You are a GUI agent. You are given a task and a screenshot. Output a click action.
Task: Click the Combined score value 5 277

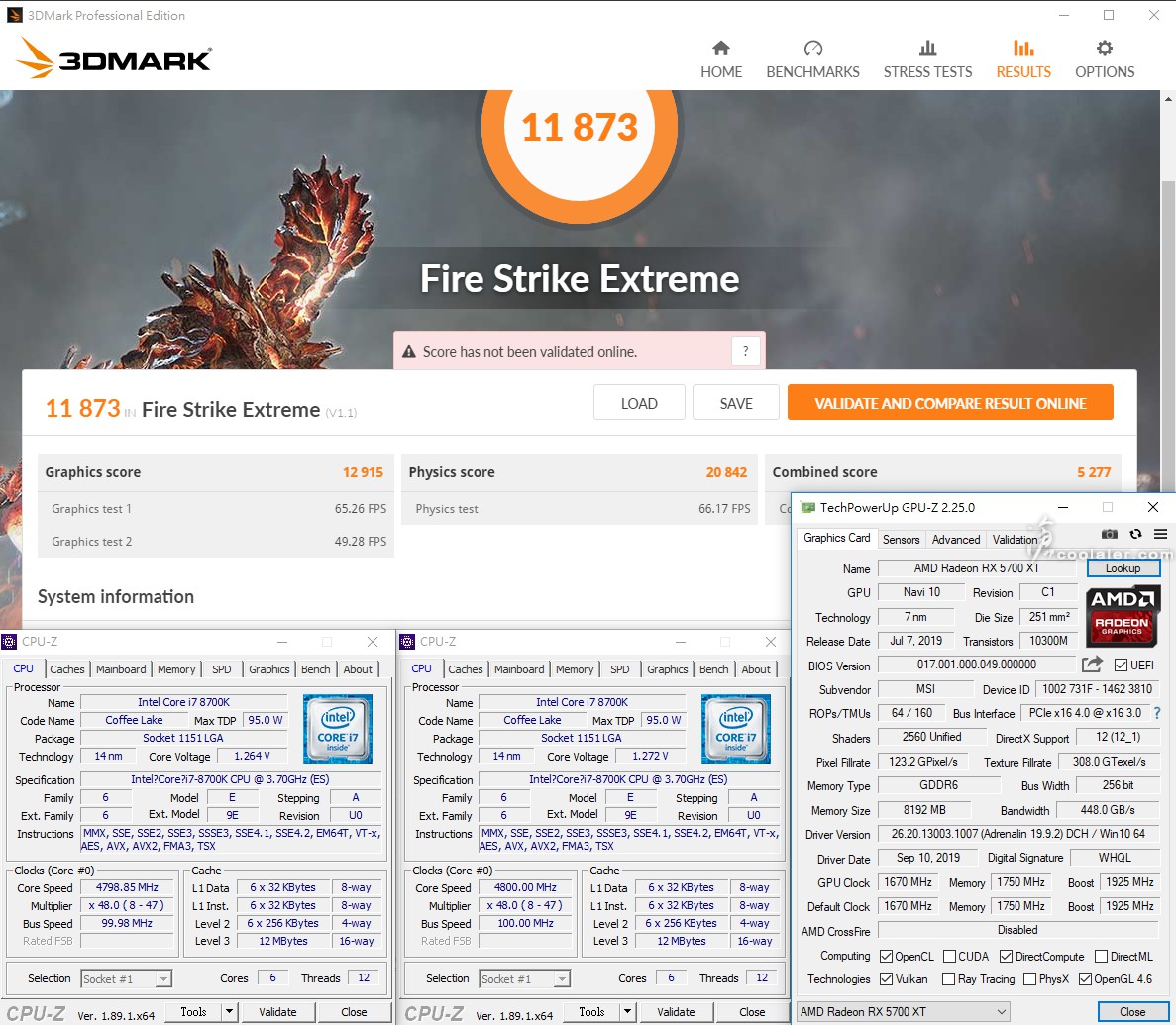tap(1094, 472)
